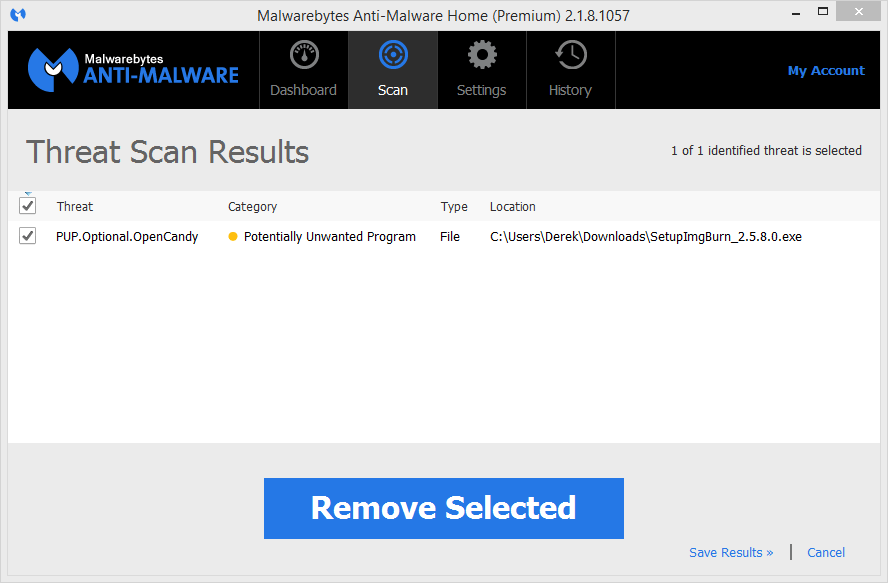The height and width of the screenshot is (583, 888).
Task: Sort results by the Category column header
Action: pyautogui.click(x=252, y=206)
